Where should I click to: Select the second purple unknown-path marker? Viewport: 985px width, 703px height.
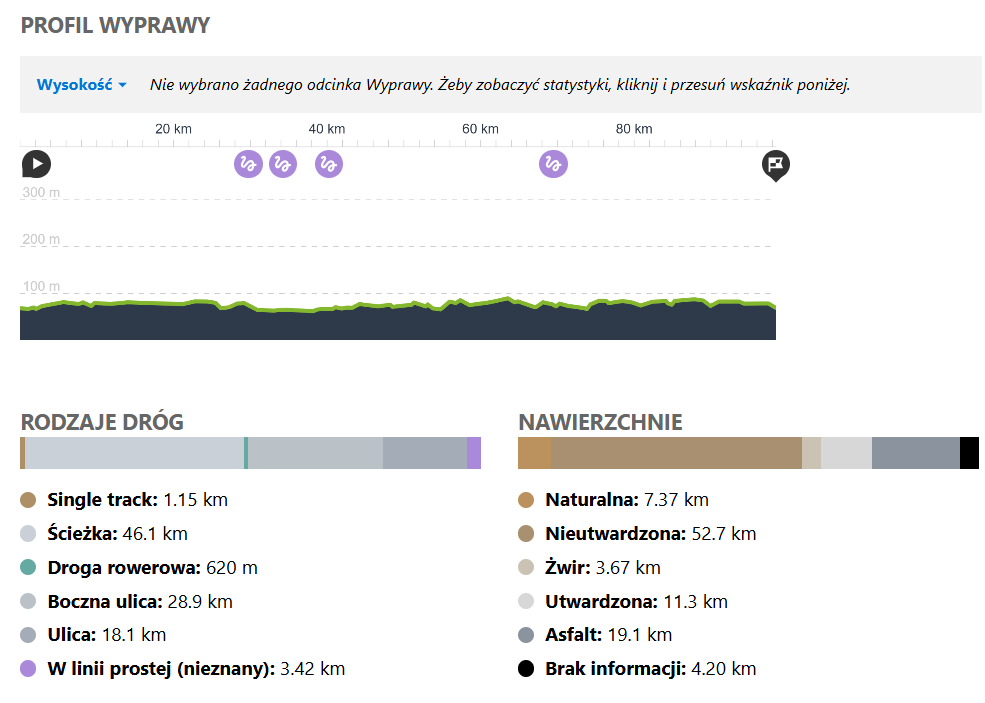click(283, 163)
